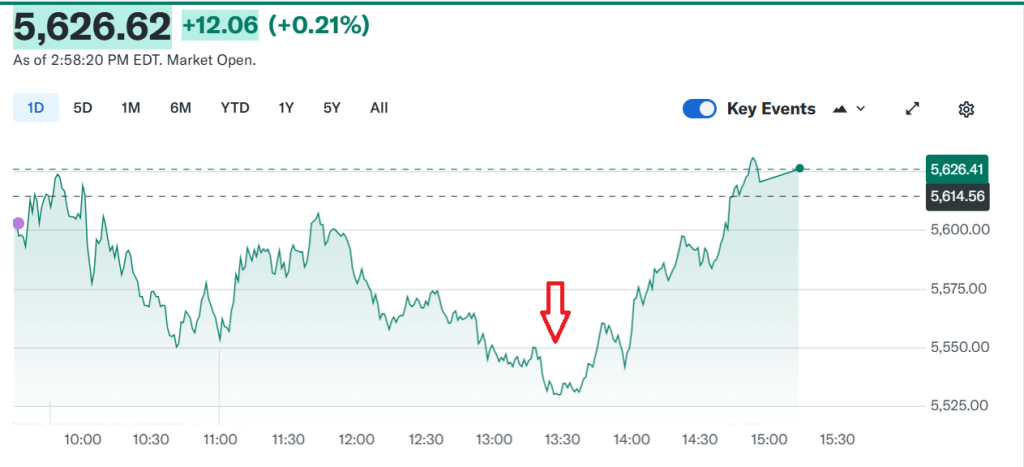Click the 5,626.62 headline price

(x=92, y=28)
